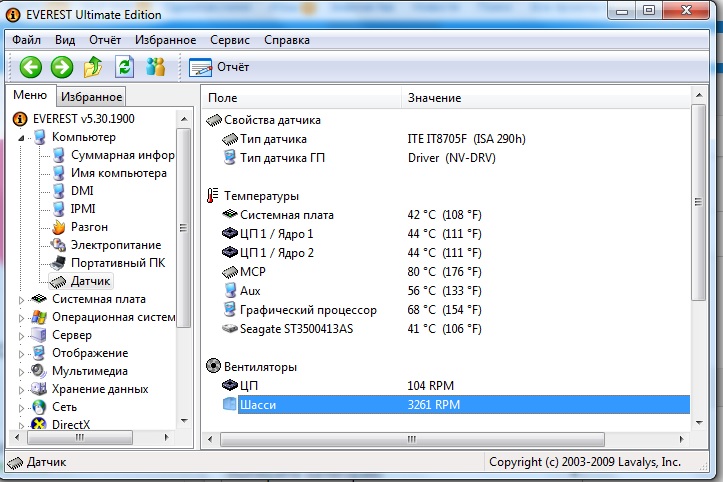Click the data panel scroll-down arrow
The height and width of the screenshot is (482, 723).
pos(699,422)
